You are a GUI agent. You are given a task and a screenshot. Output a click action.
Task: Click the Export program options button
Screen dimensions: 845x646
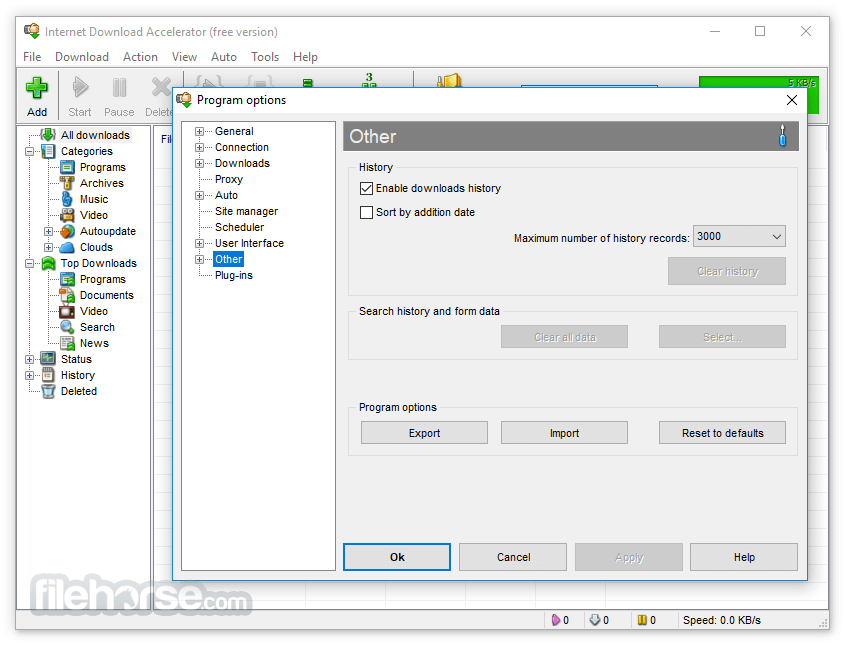(x=424, y=433)
